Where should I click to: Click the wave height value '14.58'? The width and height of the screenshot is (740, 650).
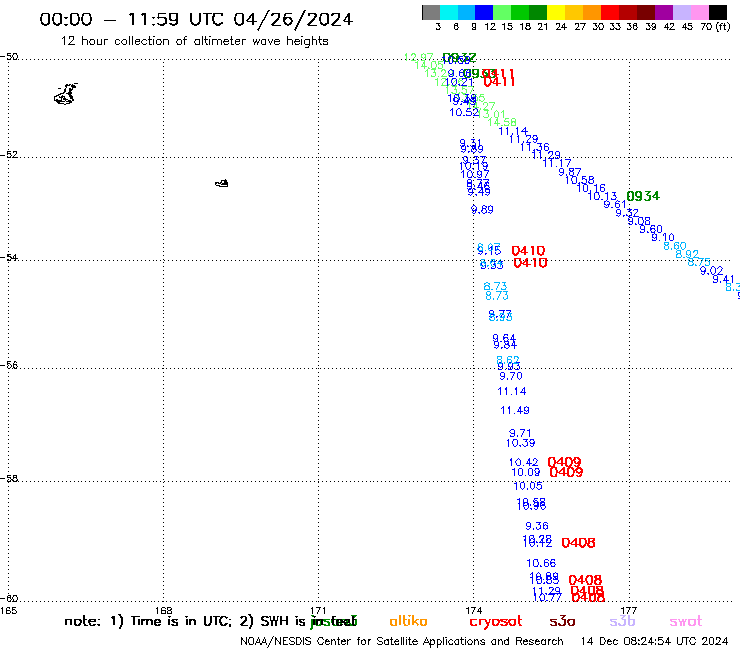[502, 122]
